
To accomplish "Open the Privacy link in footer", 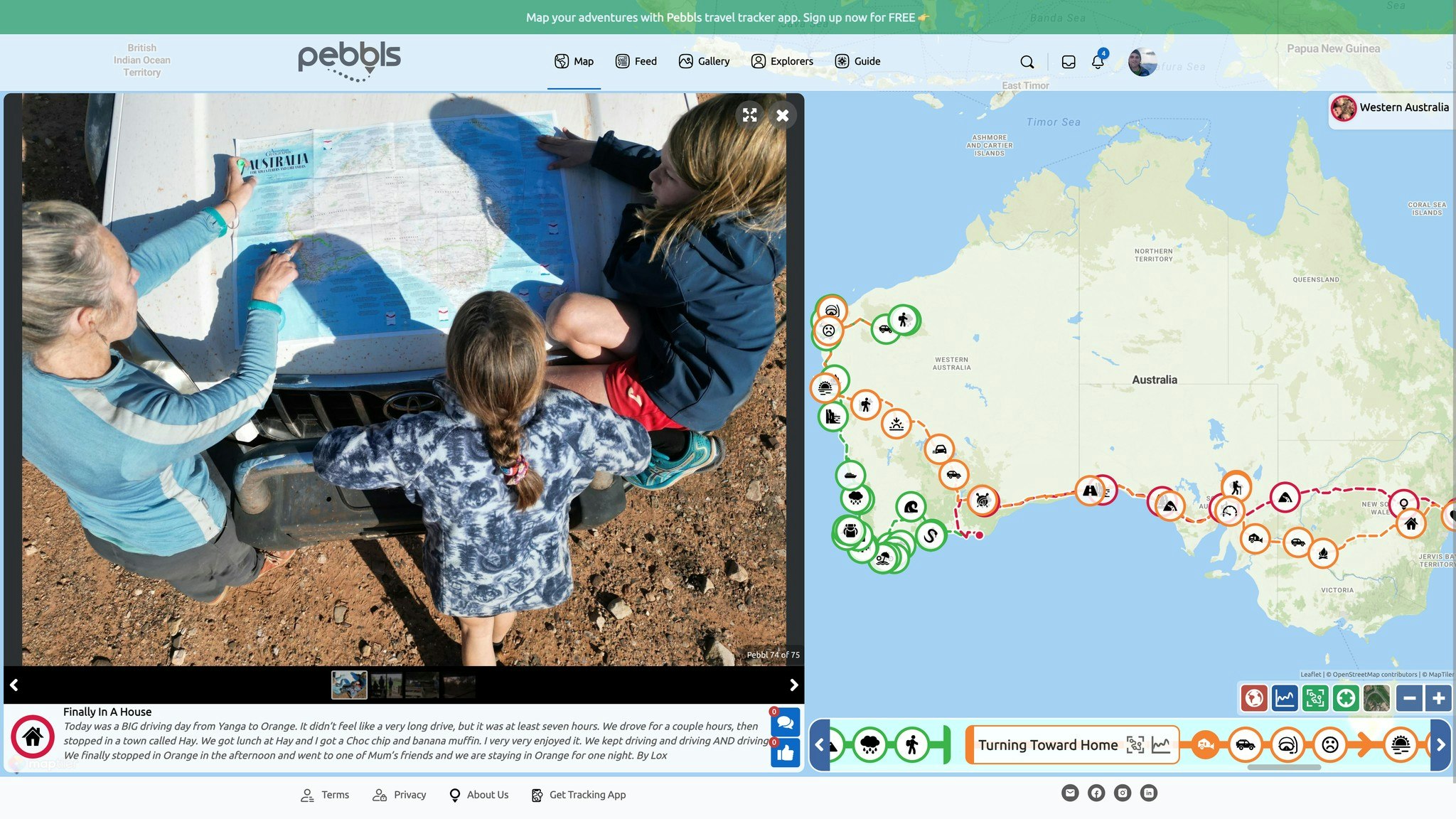I will point(399,796).
